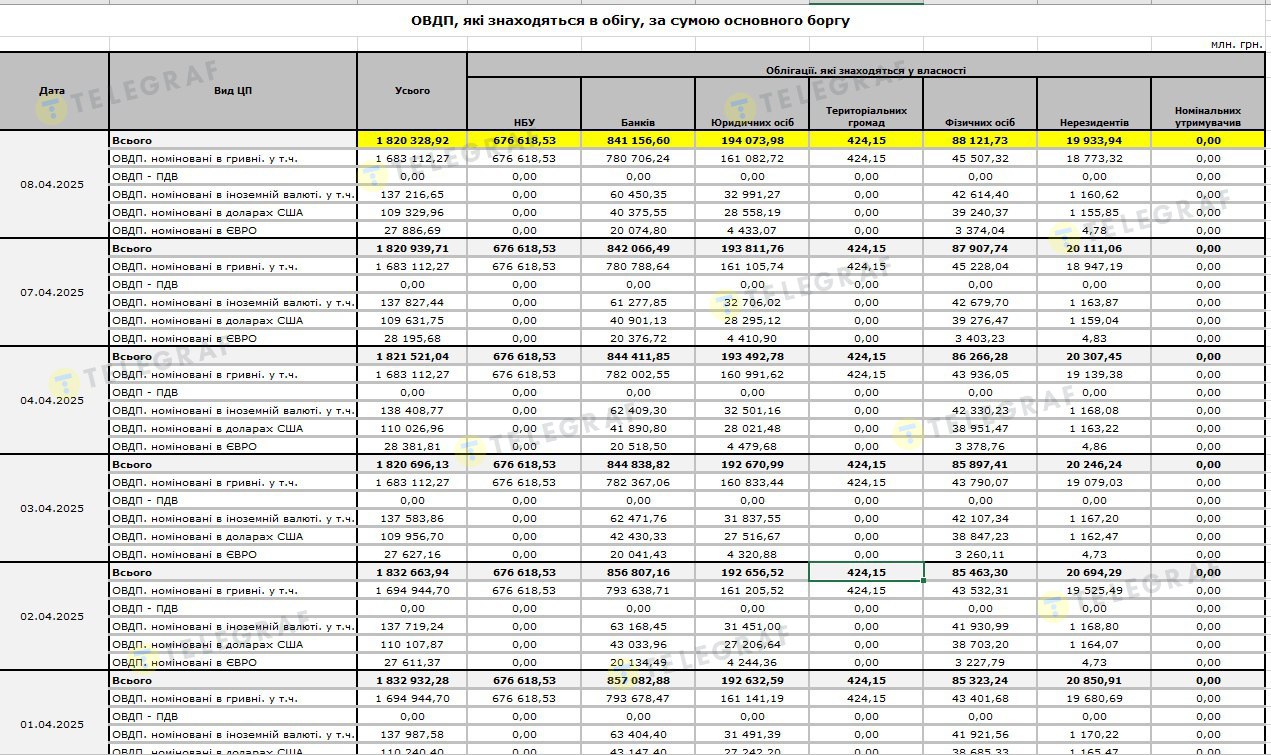This screenshot has height=755, width=1271.
Task: Click the cell with value 85 897,41
Action: click(980, 464)
